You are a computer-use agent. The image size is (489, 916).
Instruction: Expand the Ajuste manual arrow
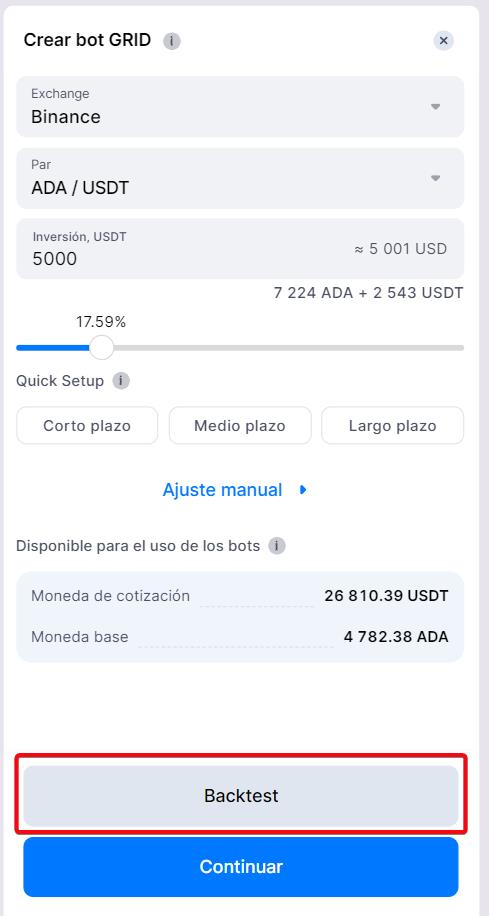tap(303, 490)
